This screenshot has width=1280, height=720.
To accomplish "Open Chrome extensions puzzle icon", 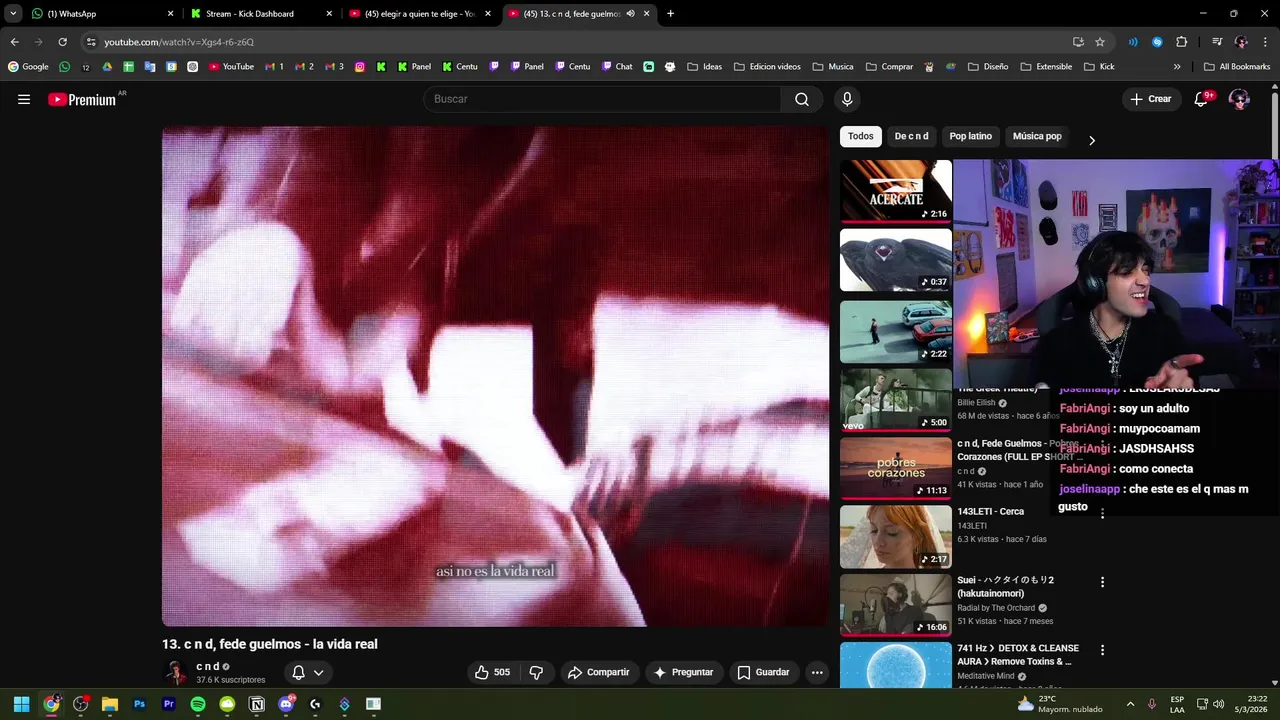I will [1182, 42].
